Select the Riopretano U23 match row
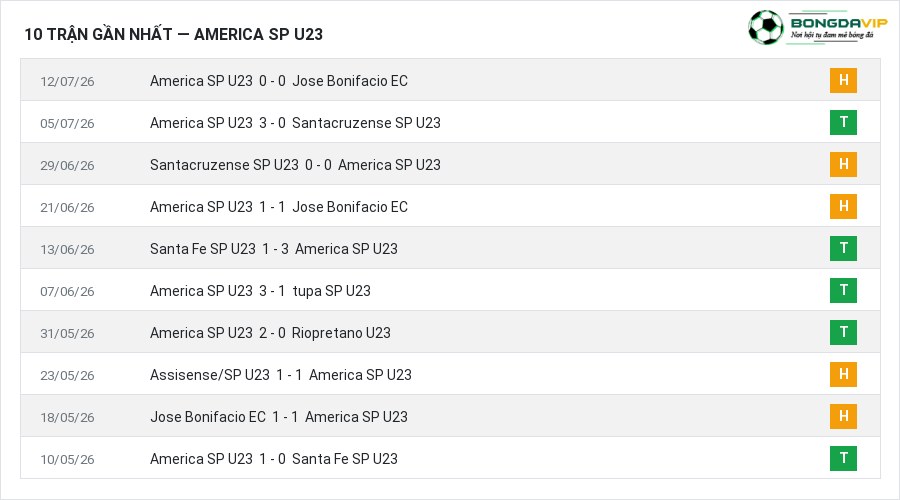Image resolution: width=900 pixels, height=500 pixels. 450,332
